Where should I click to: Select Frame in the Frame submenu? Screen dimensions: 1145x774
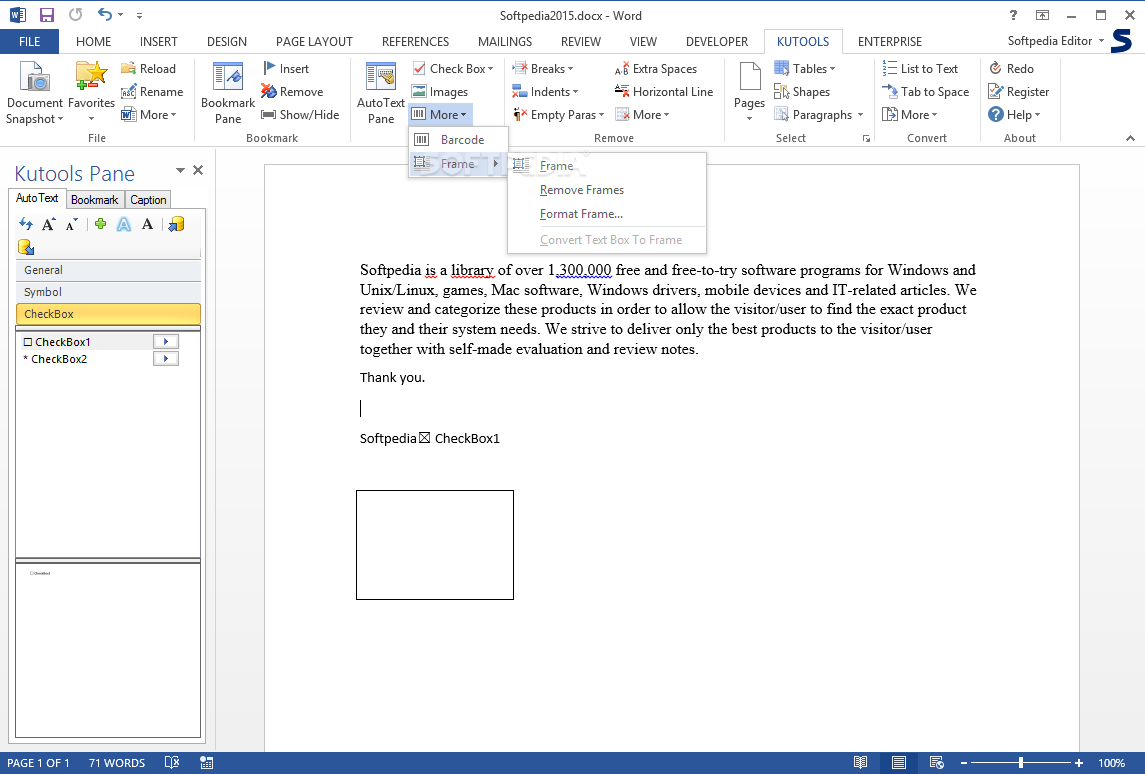tap(607, 166)
